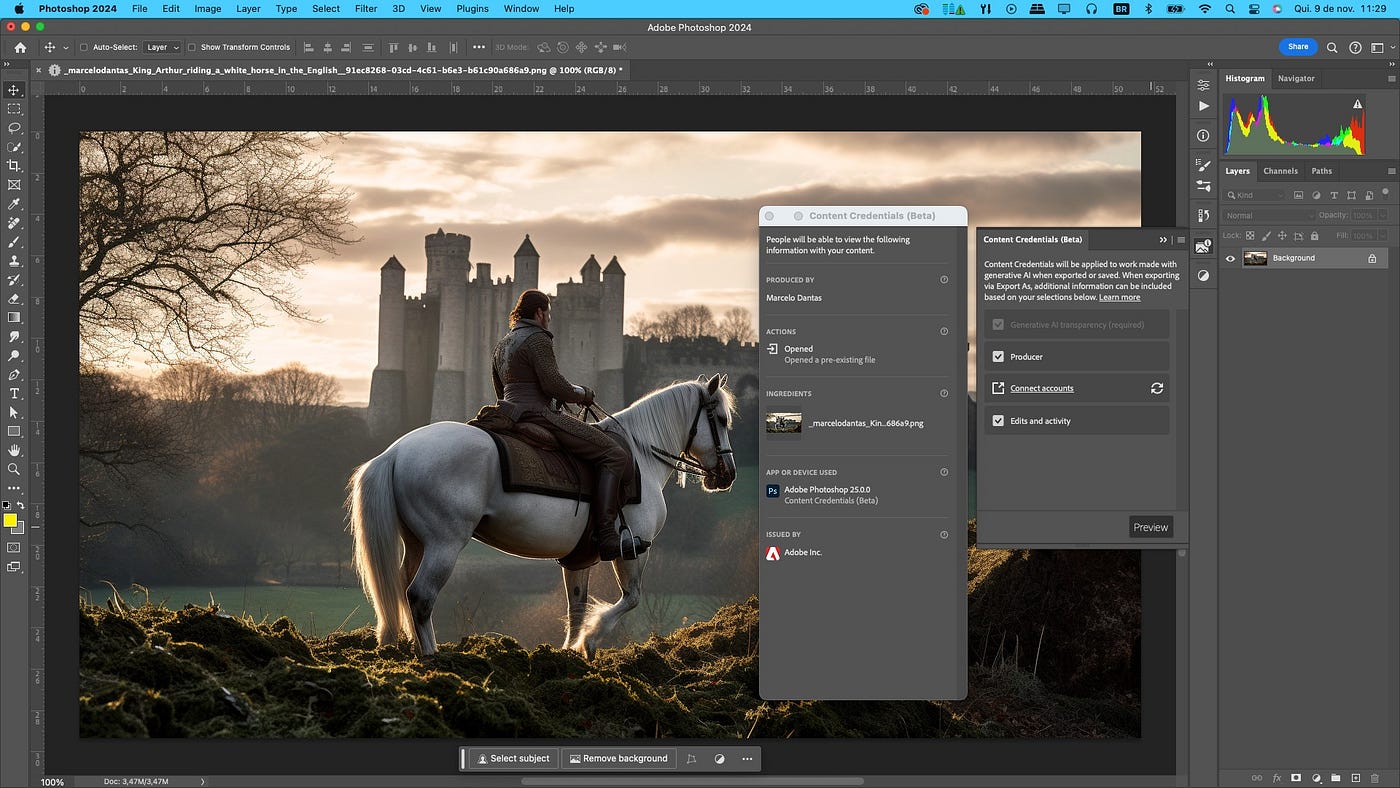Open the Plugins menu
This screenshot has height=788, width=1400.
[x=472, y=8]
